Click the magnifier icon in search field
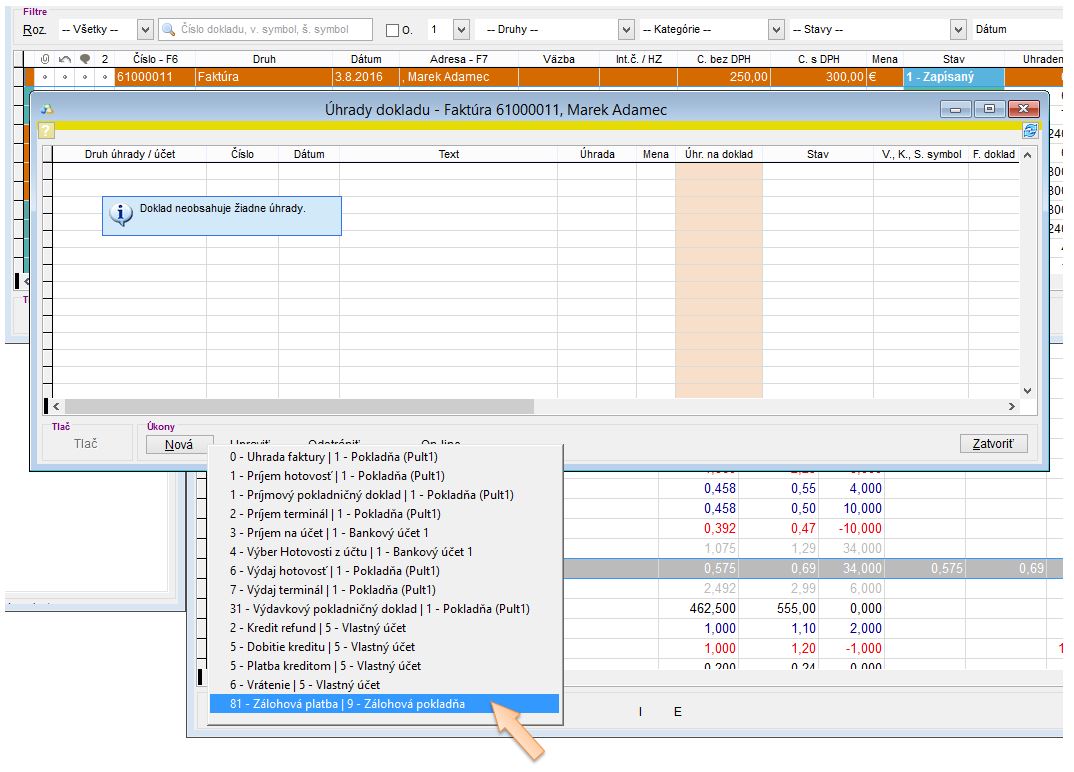Screen dimensions: 1074x772 click(x=169, y=30)
